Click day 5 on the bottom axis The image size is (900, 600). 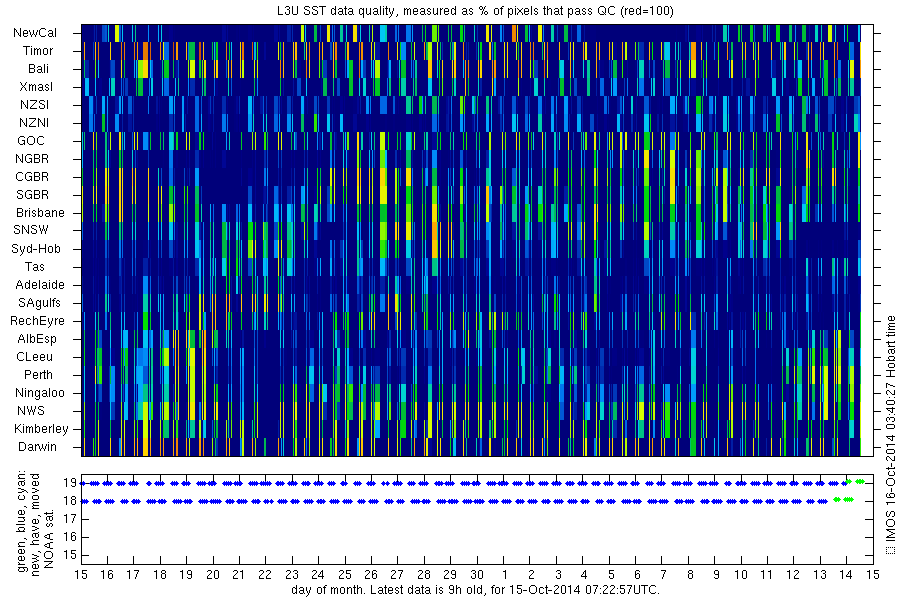point(611,575)
